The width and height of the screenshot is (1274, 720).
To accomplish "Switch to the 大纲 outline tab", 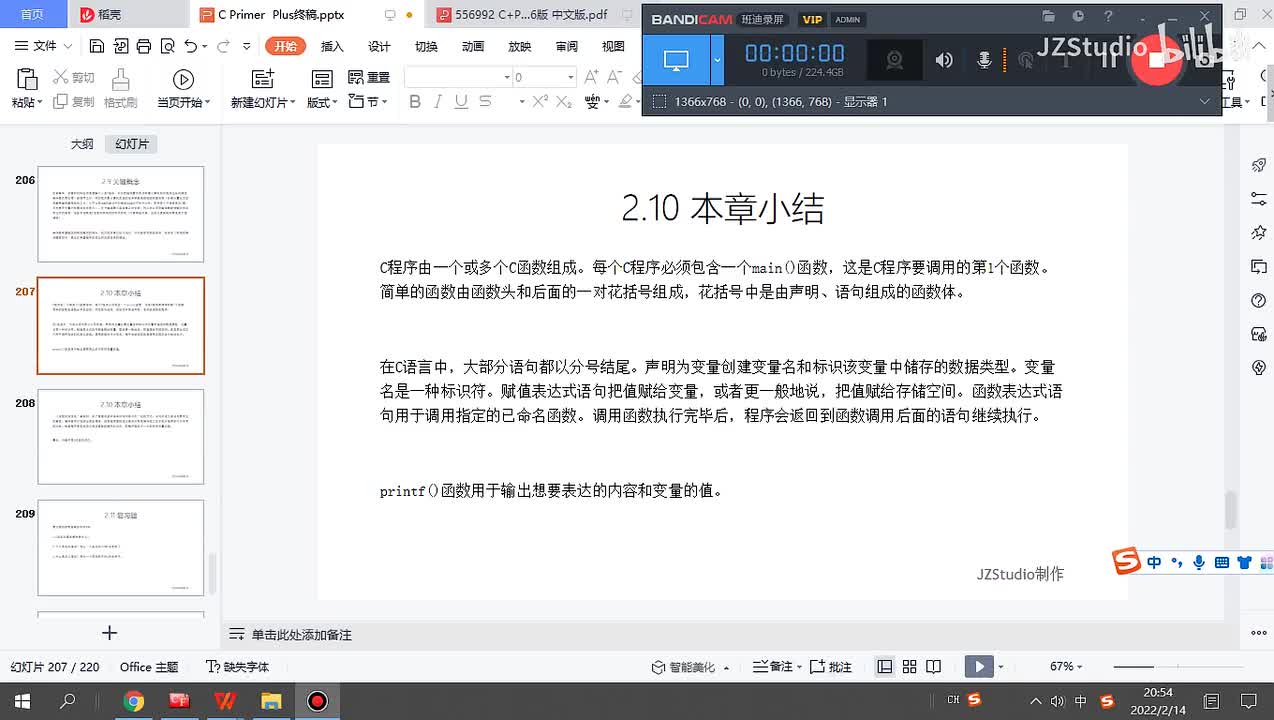I will (x=82, y=144).
